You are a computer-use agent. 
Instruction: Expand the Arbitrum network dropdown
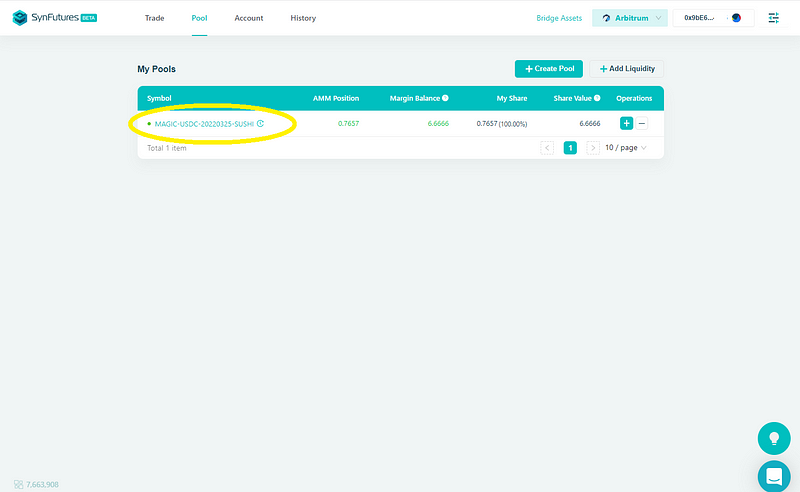(x=630, y=18)
